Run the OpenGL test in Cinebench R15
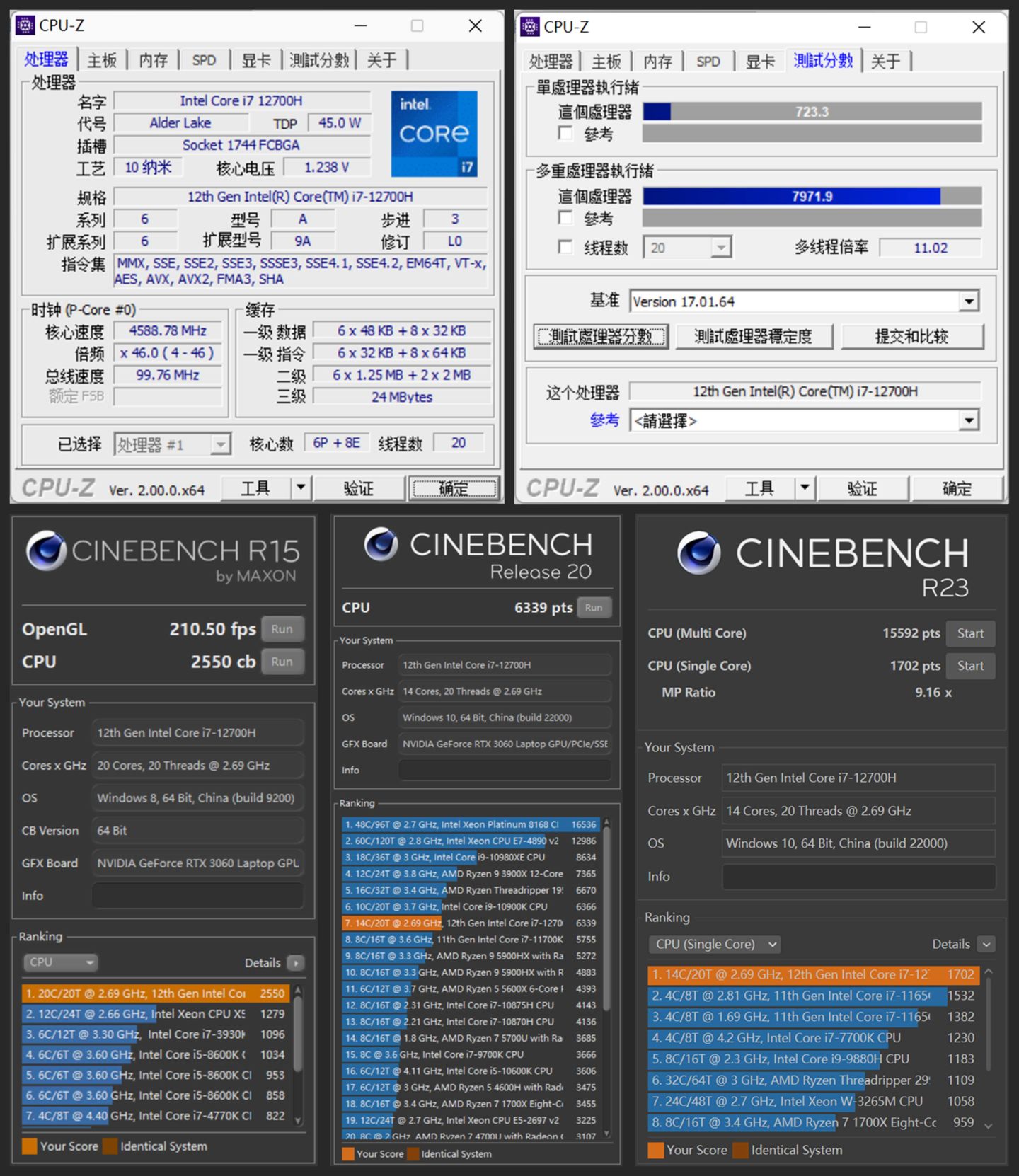This screenshot has width=1019, height=1176. [x=282, y=629]
